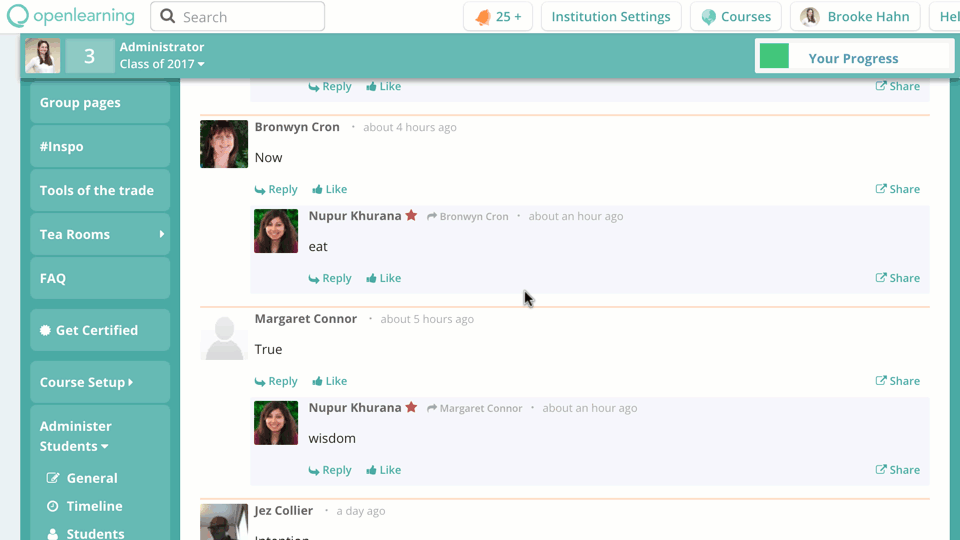Viewport: 960px width, 540px height.
Task: Click the share icon on Margaret Connor's comment
Action: (x=880, y=380)
